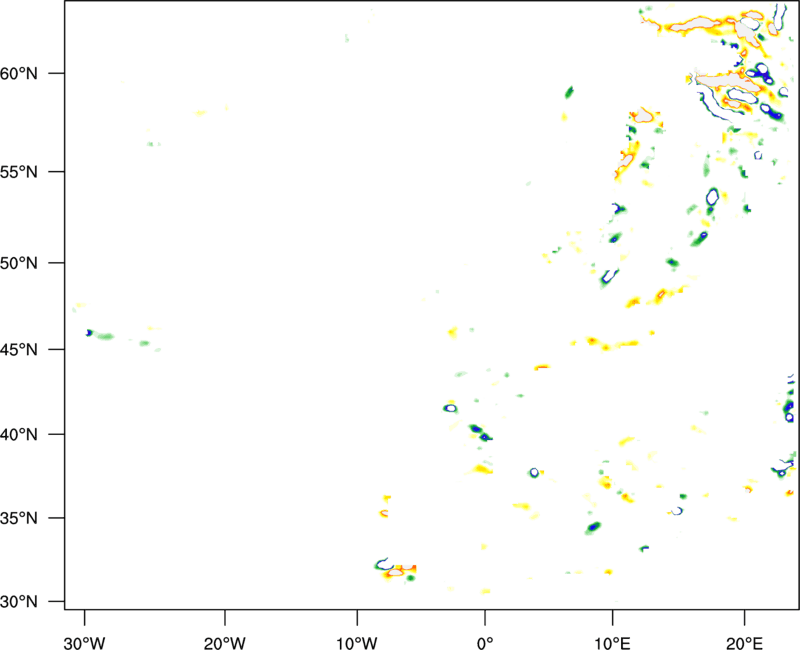
Task: Click the 20°E longitude label
Action: pos(744,643)
